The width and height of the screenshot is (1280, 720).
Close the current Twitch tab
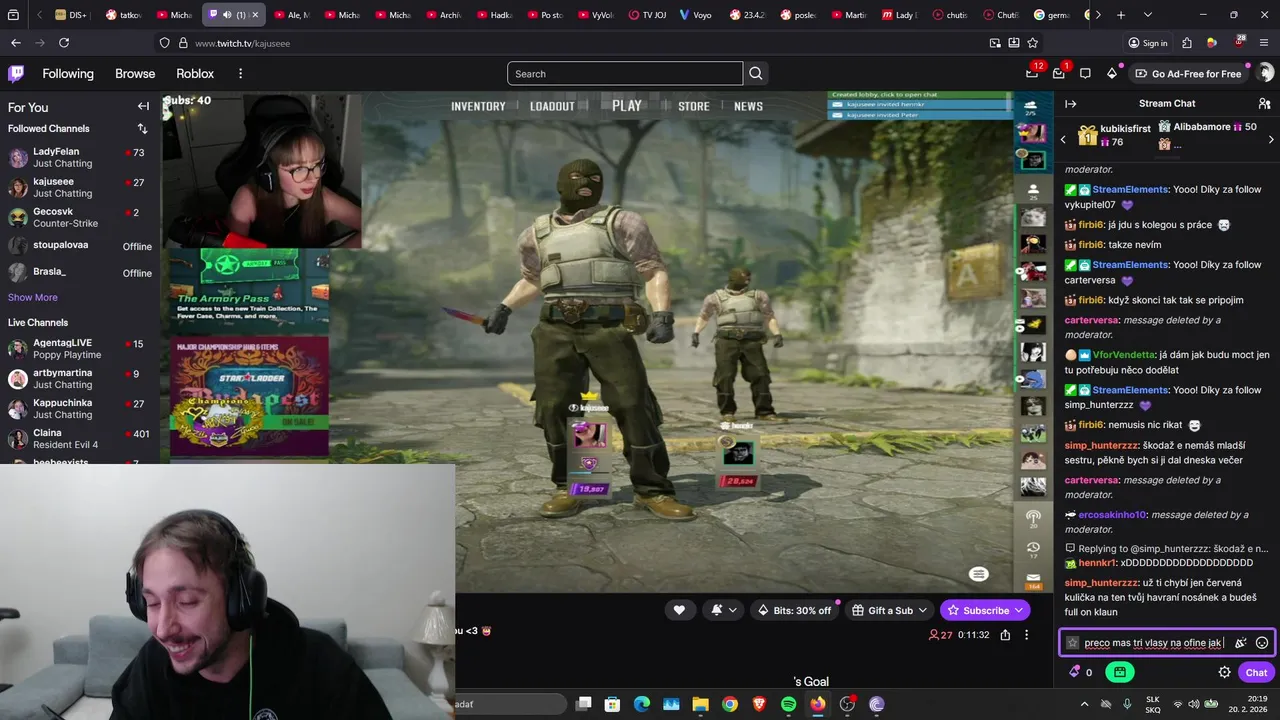[255, 15]
